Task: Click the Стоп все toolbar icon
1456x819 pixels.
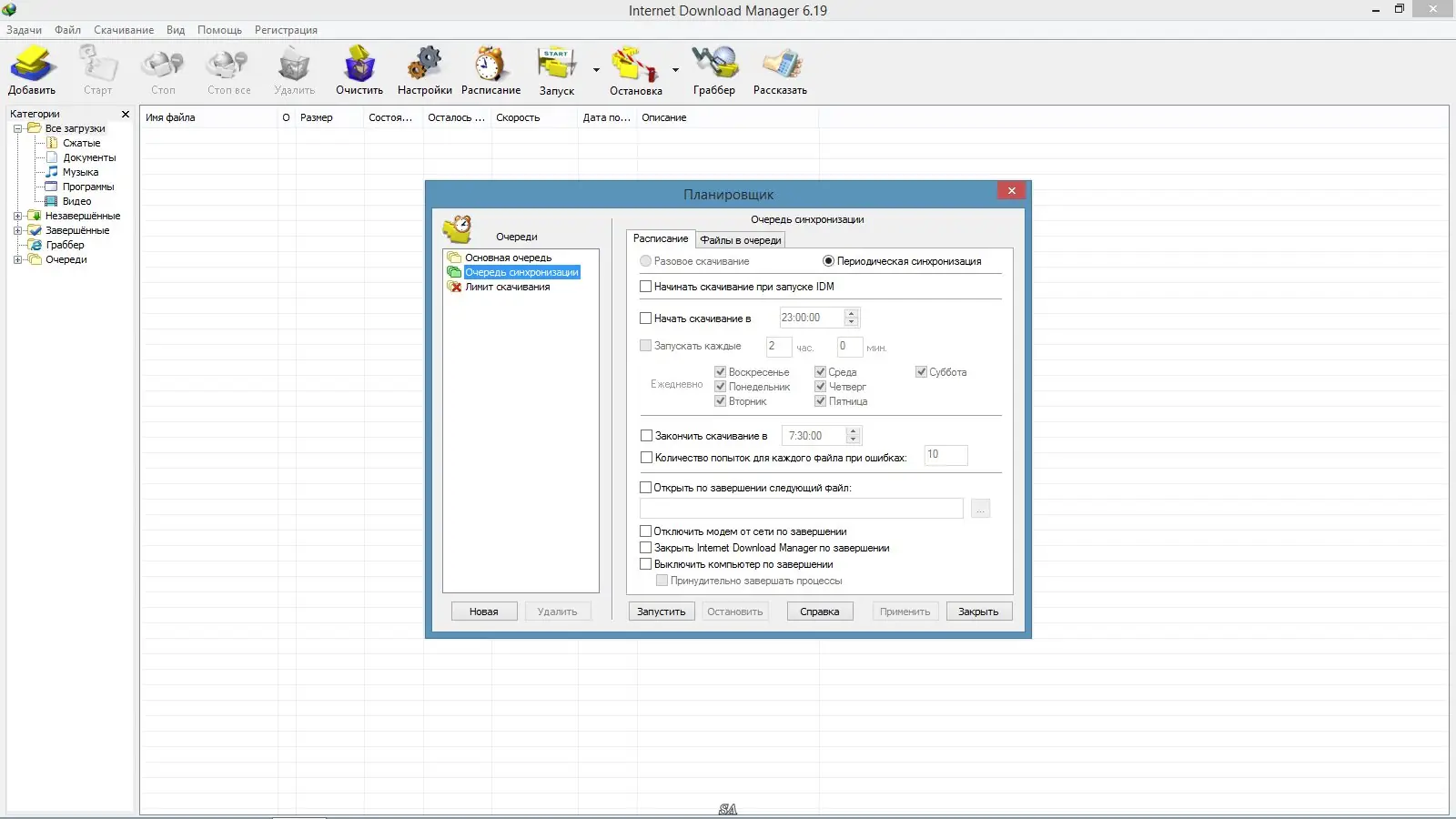Action: tap(228, 70)
